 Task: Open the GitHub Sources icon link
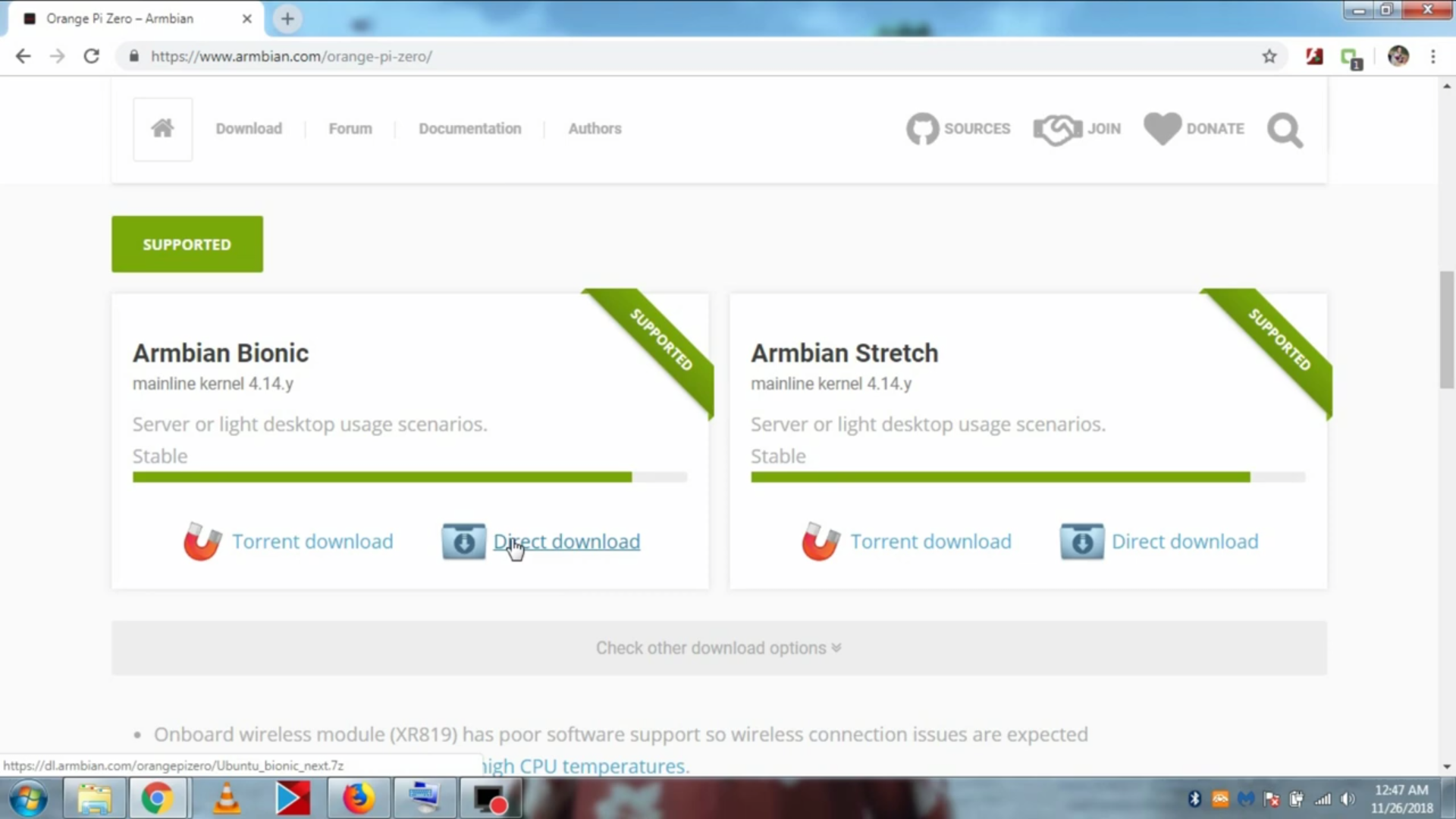pyautogui.click(x=922, y=129)
